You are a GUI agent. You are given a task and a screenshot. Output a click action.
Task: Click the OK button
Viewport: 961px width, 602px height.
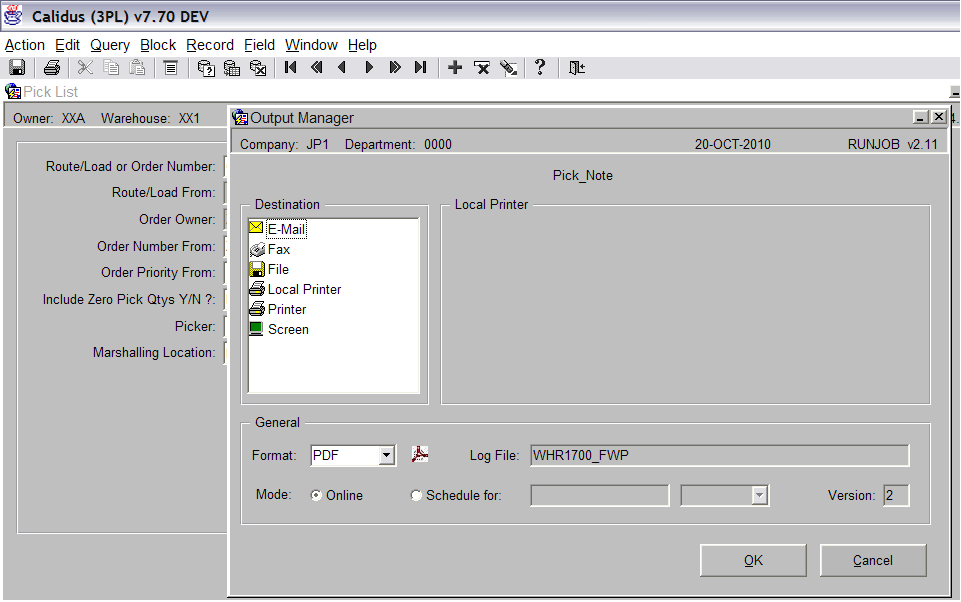(x=753, y=560)
